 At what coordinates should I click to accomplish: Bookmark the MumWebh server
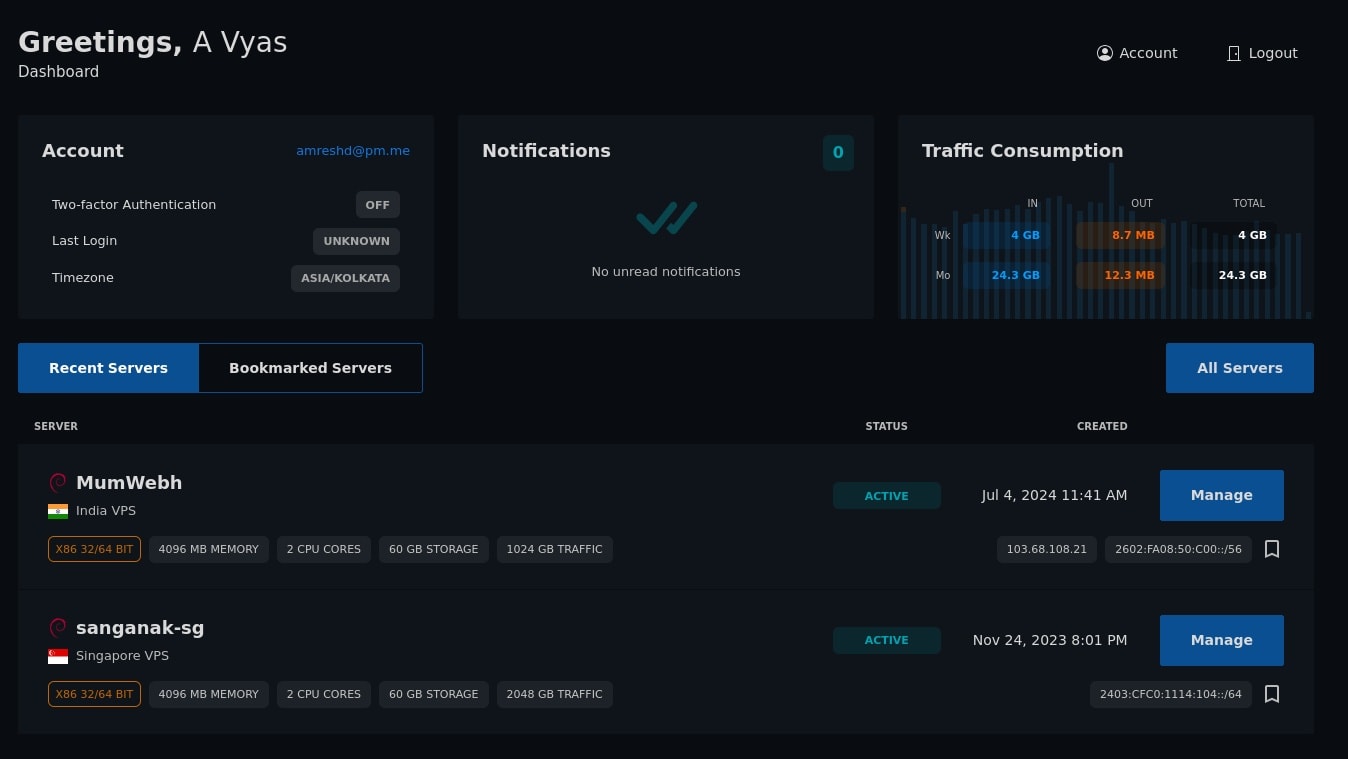point(1272,549)
